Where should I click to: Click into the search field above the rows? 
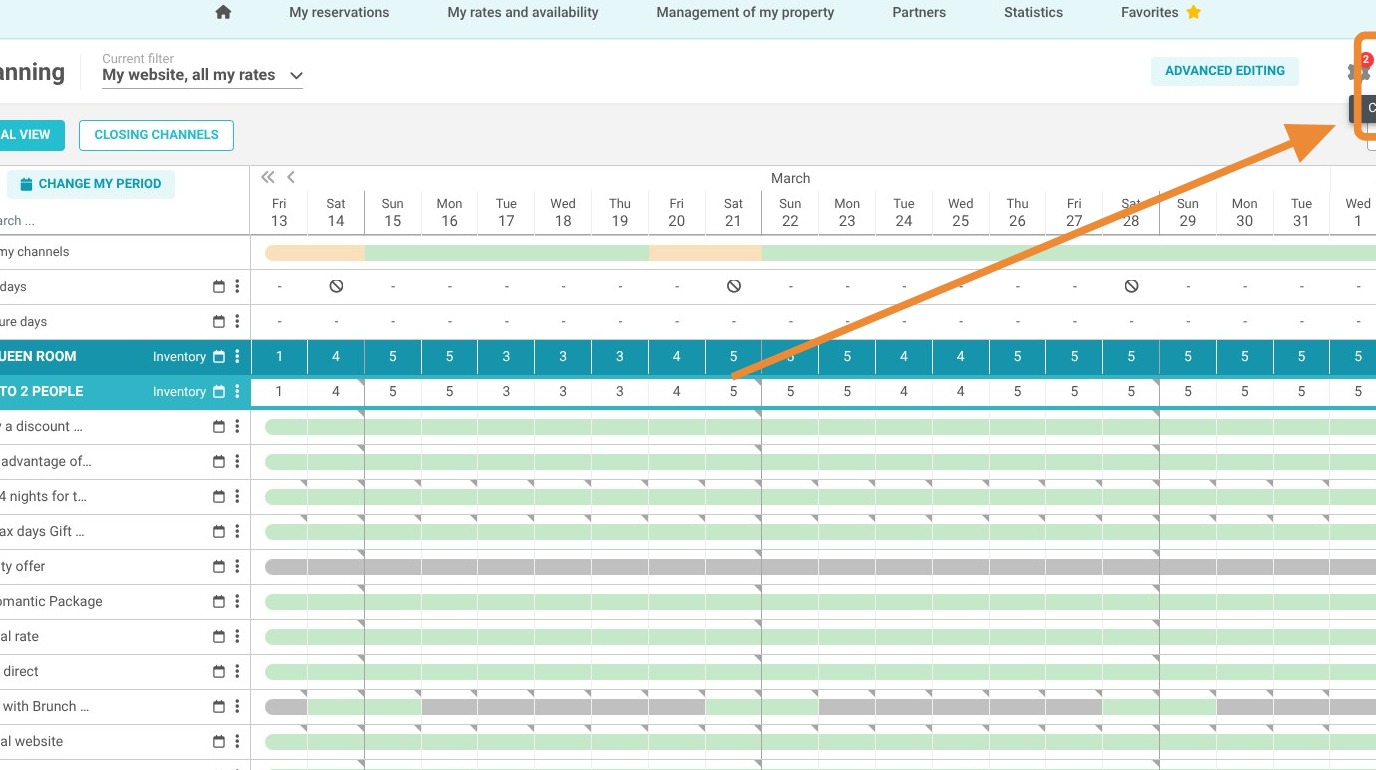pos(122,221)
